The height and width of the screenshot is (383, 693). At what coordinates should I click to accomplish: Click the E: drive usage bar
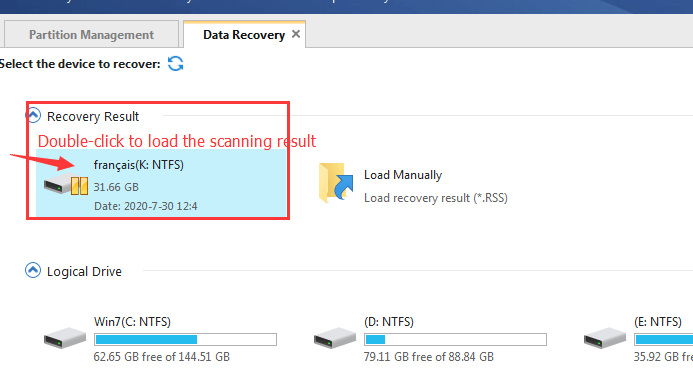pos(664,339)
